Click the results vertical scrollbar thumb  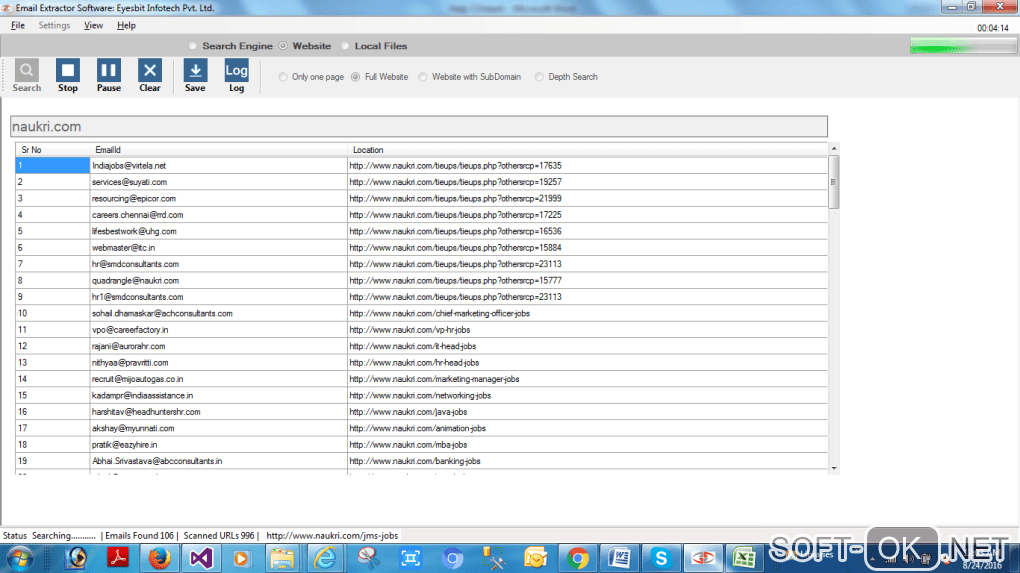pos(834,182)
